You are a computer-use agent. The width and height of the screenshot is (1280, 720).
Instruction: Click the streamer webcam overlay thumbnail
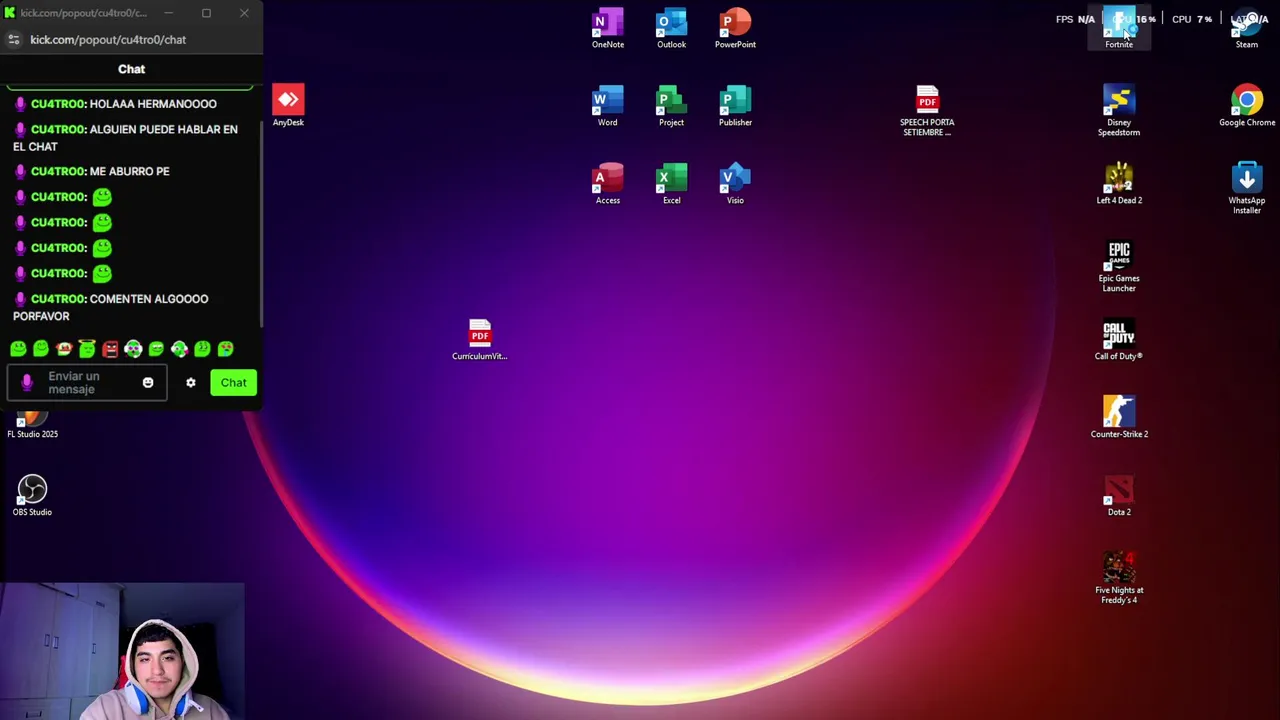point(122,652)
